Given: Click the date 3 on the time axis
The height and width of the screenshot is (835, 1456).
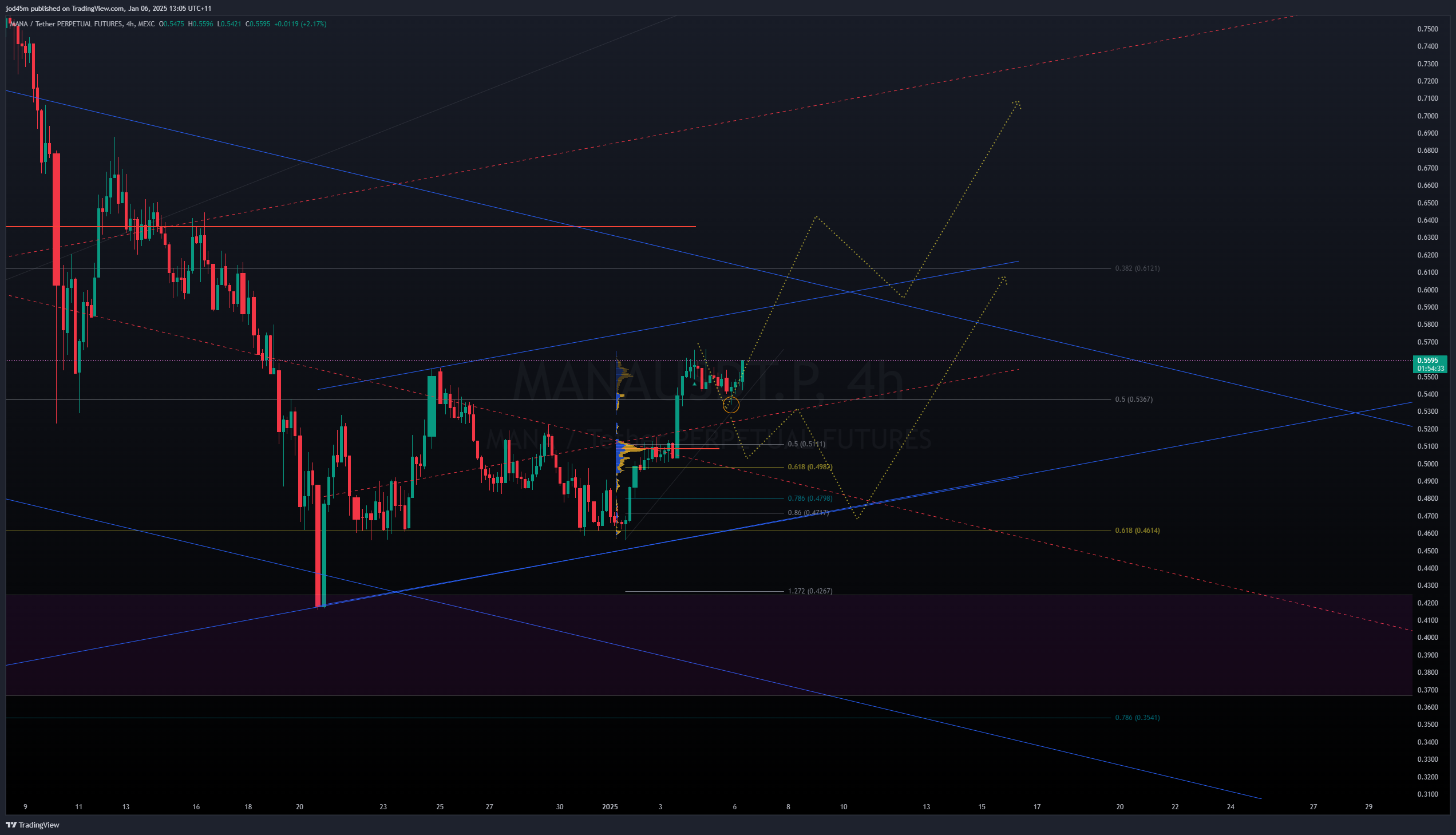Looking at the screenshot, I should (x=660, y=807).
